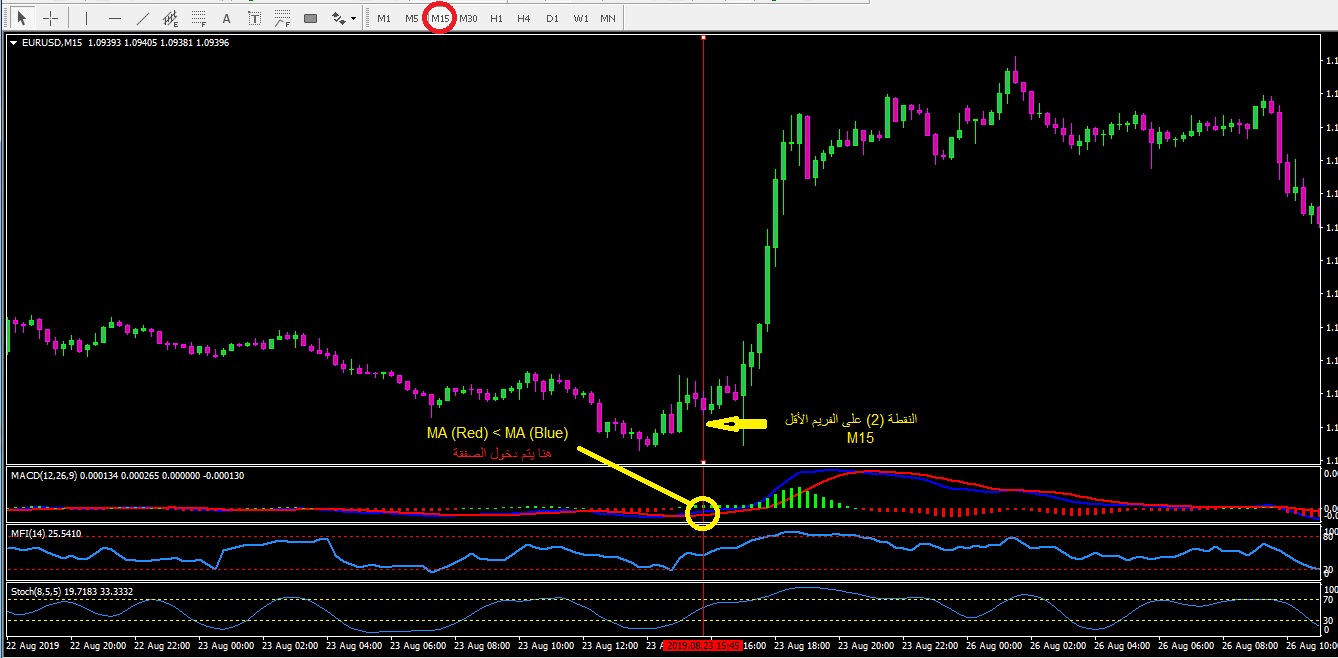Image resolution: width=1338 pixels, height=658 pixels.
Task: Choose the Horizontal Line drawing tool
Action: tap(115, 18)
